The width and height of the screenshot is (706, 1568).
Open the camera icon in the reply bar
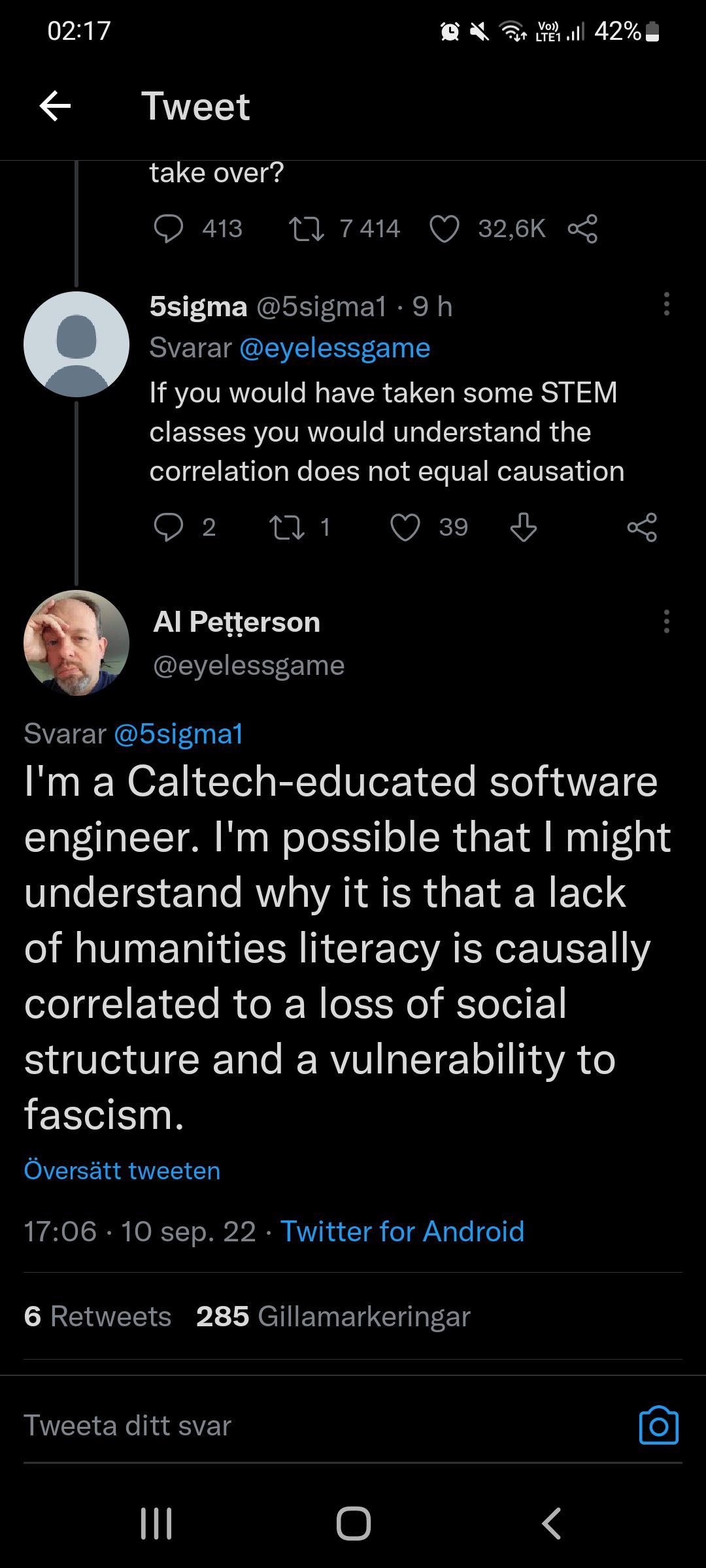point(659,1426)
